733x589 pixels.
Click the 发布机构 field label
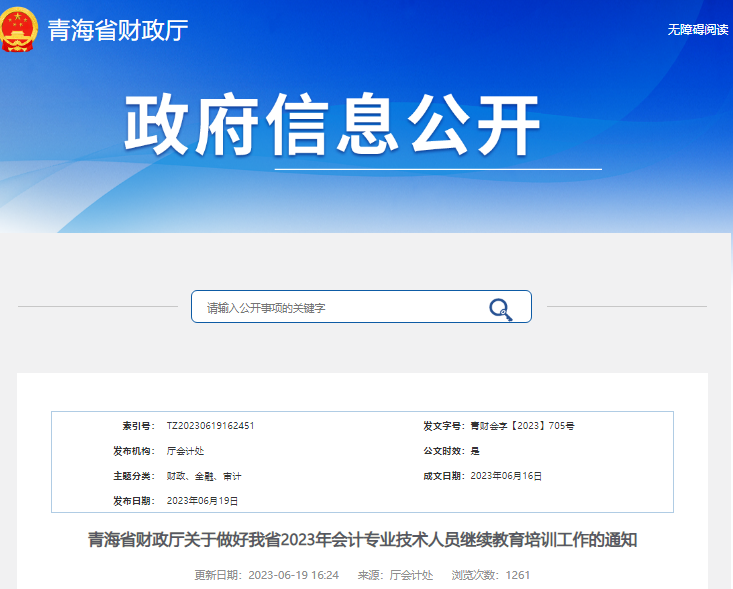click(133, 451)
